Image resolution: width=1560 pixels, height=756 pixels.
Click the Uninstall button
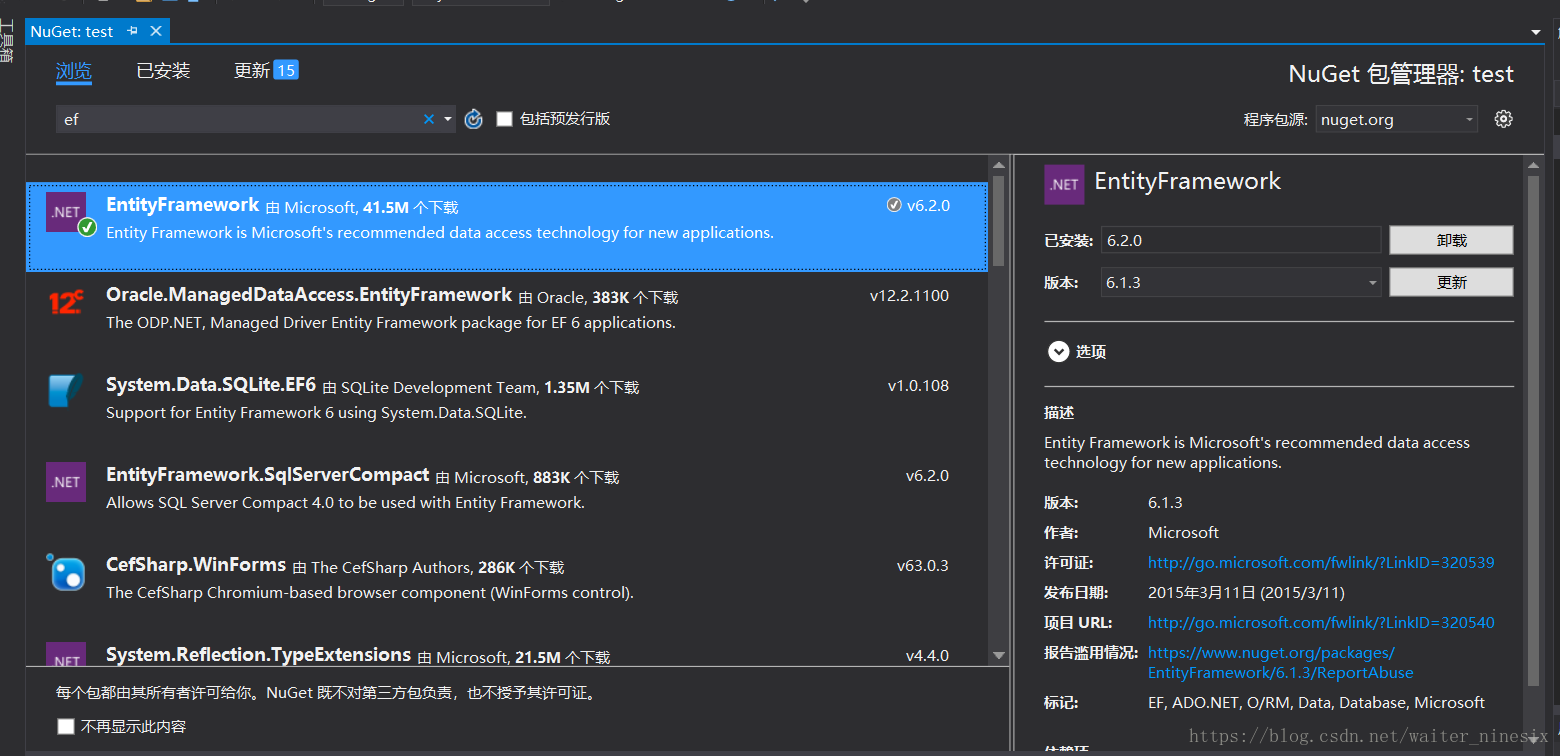coord(1451,240)
